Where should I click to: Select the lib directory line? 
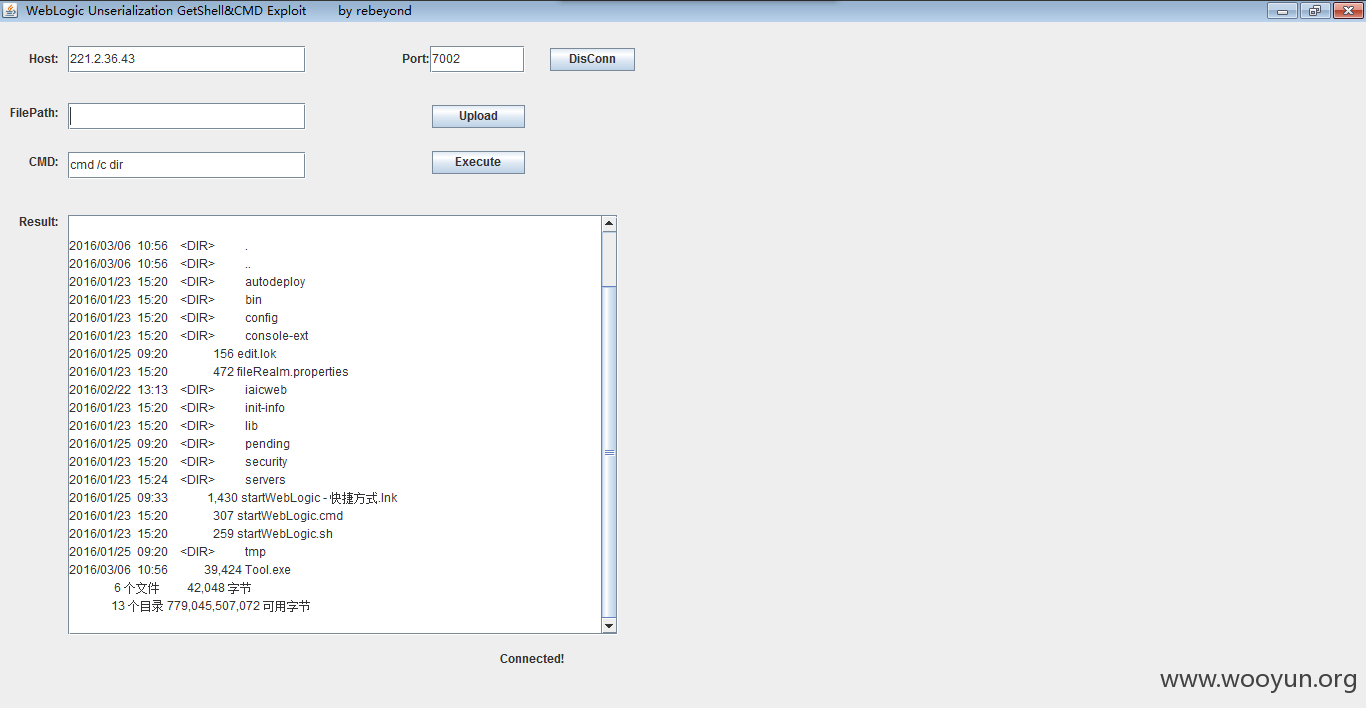[x=163, y=426]
